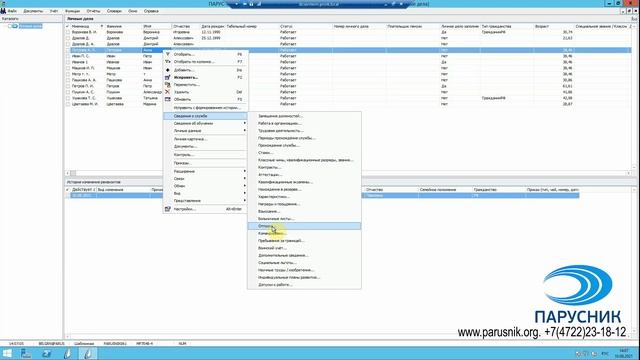Screen dimensions: 640x360
Task: Tick the checkbox for the Петров П. И. row
Action: point(68,86)
